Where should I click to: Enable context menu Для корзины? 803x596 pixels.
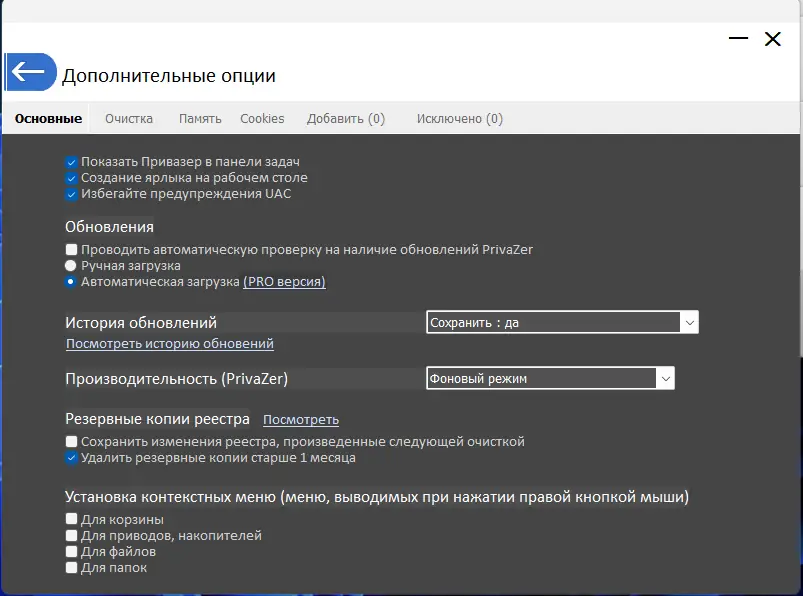(x=71, y=519)
